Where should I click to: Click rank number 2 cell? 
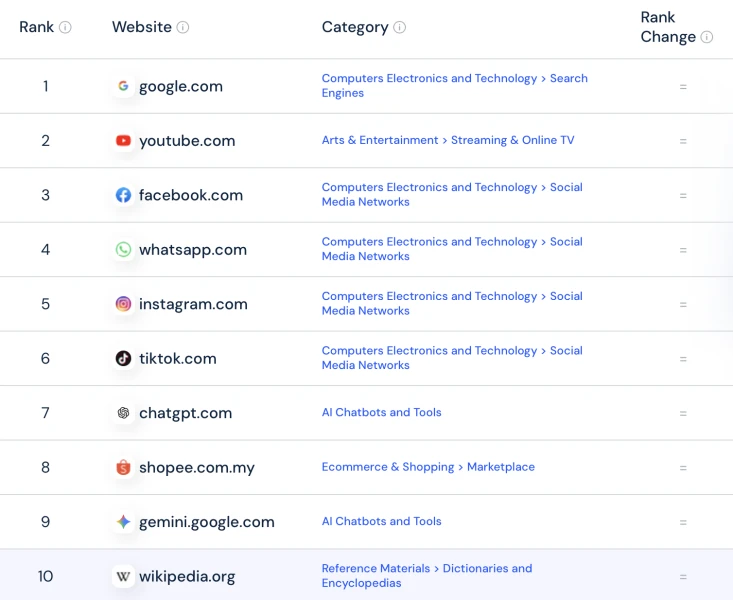point(45,140)
